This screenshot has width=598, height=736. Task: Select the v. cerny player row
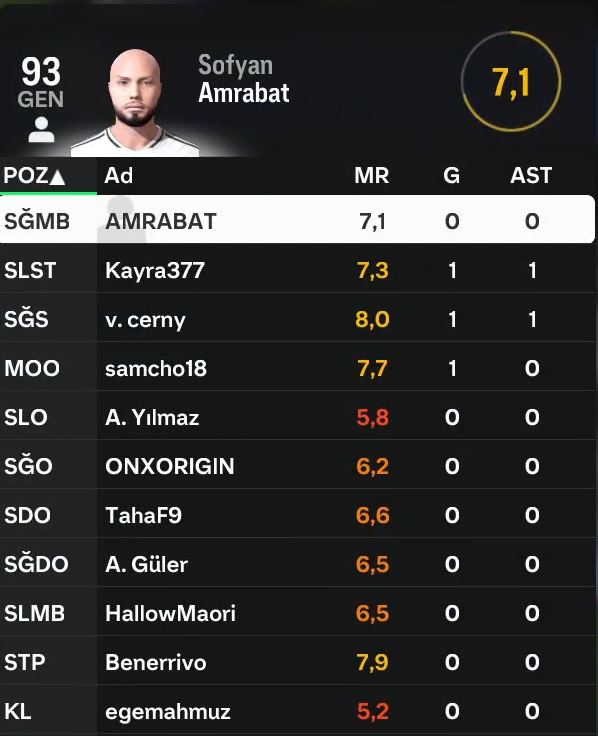tap(298, 319)
